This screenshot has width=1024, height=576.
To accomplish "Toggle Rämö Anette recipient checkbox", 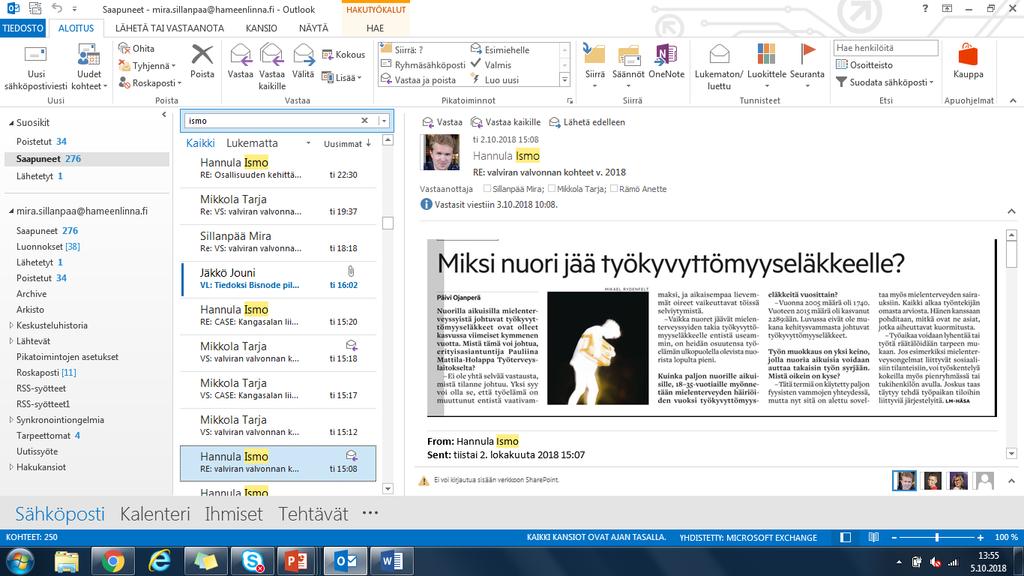I will coord(613,188).
